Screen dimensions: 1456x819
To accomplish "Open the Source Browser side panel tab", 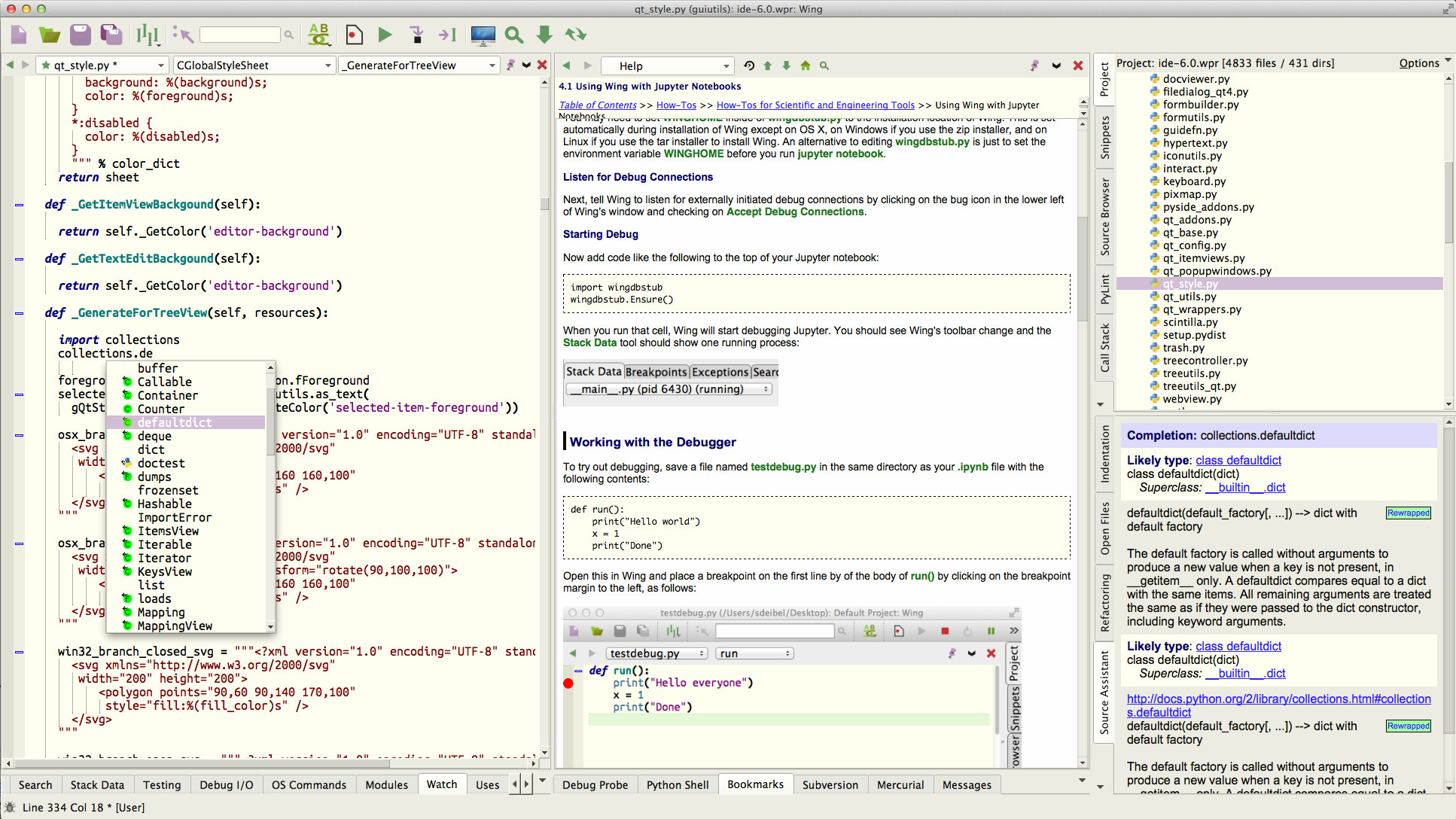I will pyautogui.click(x=1104, y=215).
